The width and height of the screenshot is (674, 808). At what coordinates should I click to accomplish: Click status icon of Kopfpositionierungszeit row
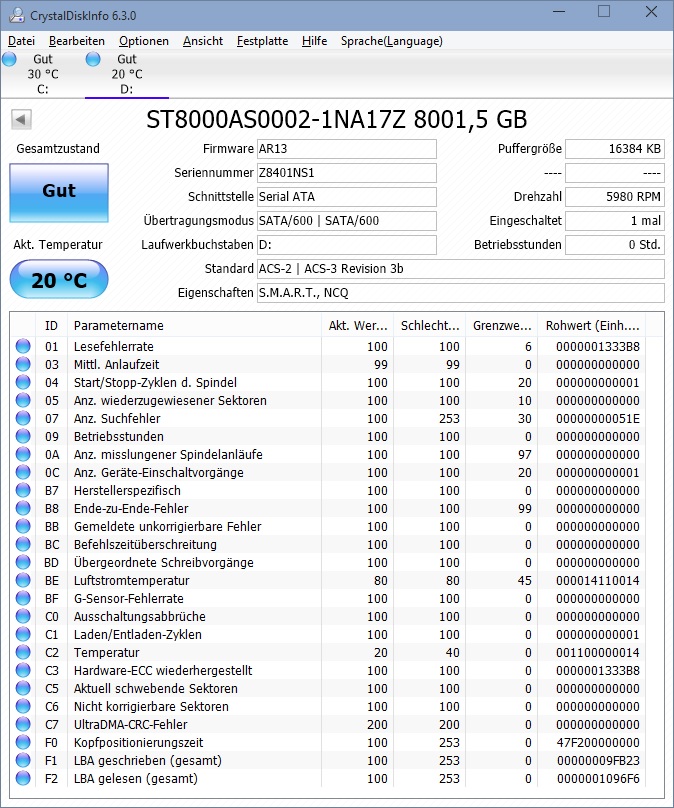pyautogui.click(x=23, y=743)
